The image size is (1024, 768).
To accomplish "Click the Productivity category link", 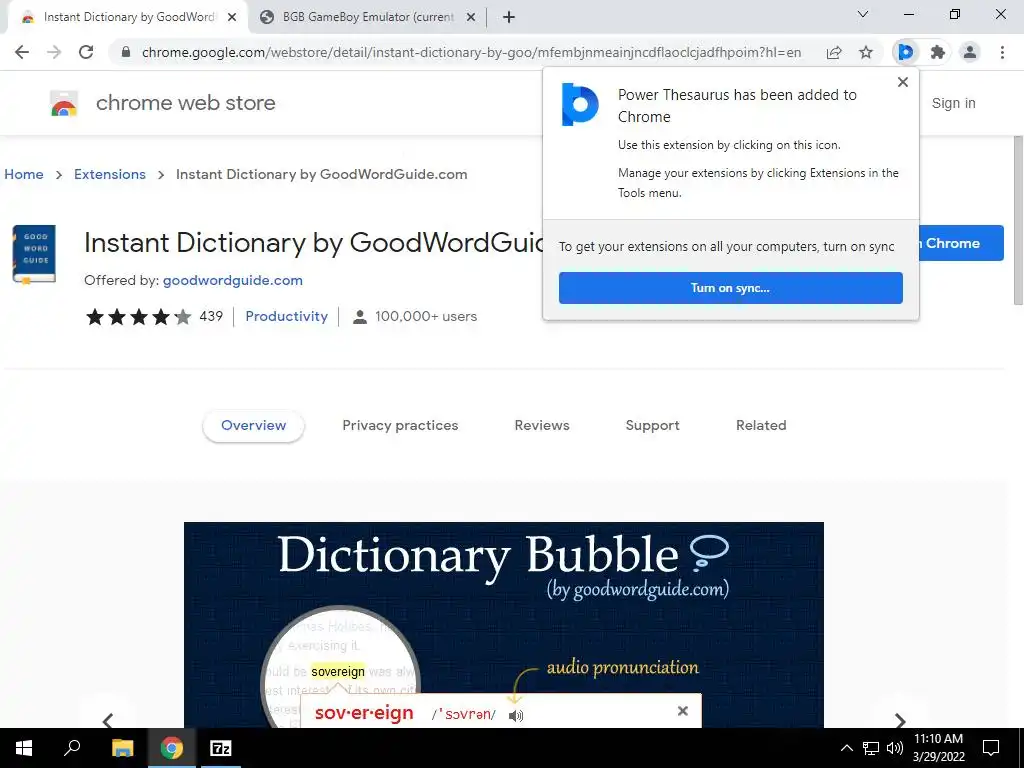I will point(287,317).
